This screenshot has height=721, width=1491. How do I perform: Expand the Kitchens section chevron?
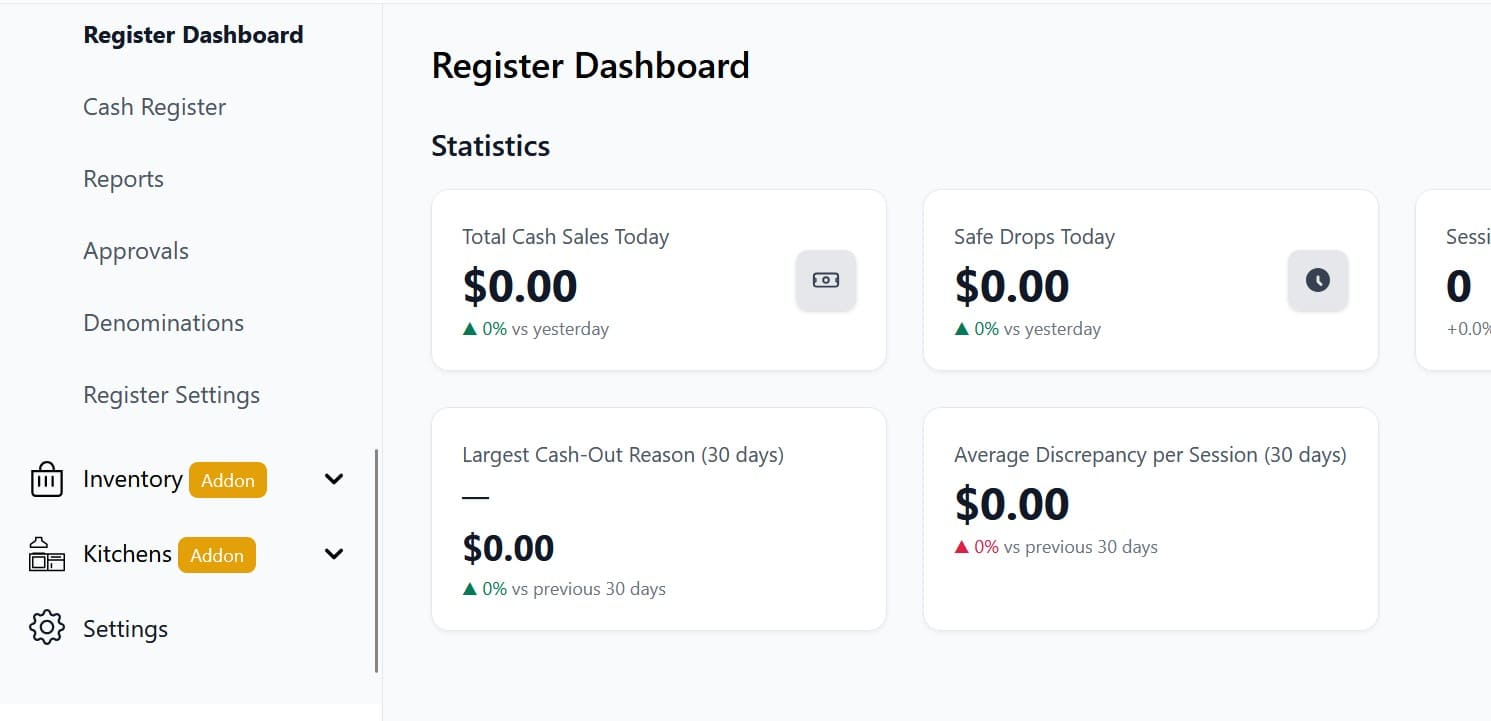[333, 553]
